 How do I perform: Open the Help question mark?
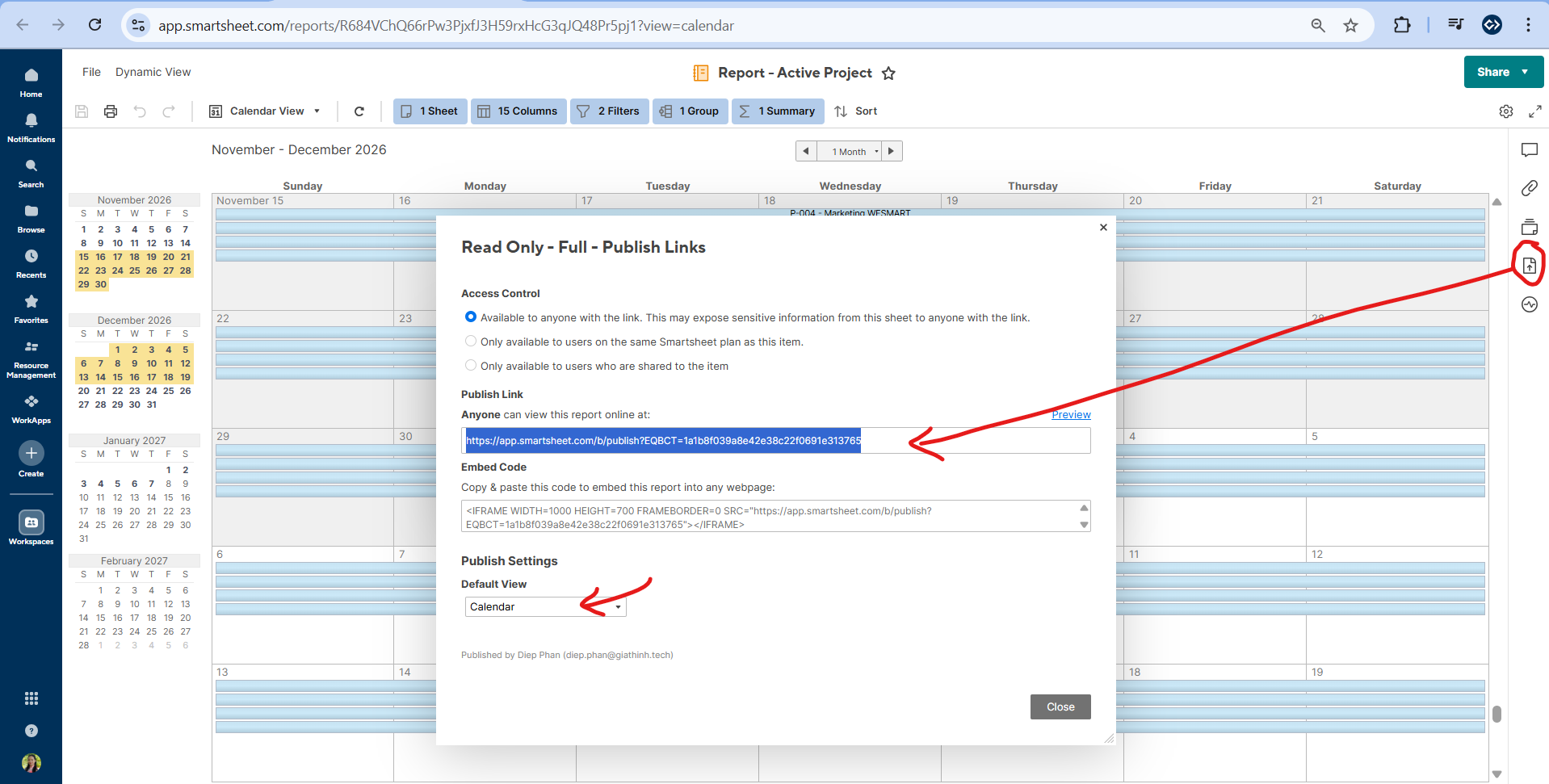(31, 731)
